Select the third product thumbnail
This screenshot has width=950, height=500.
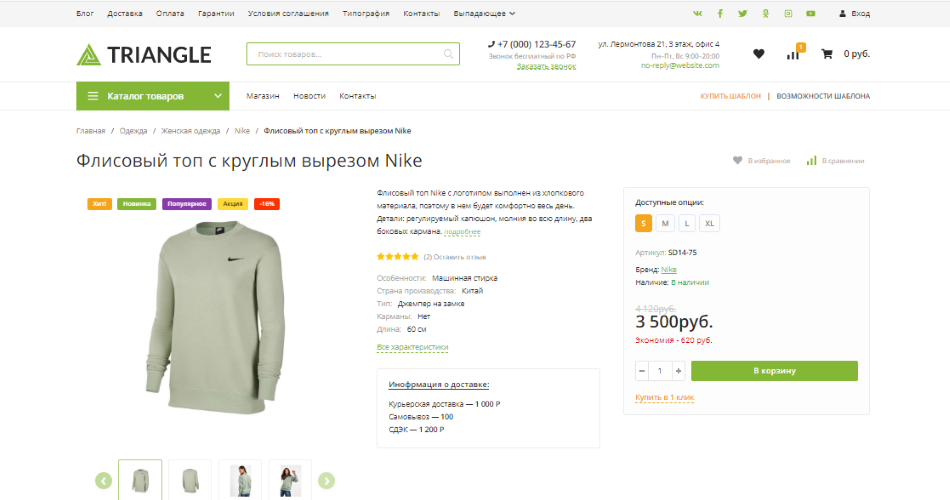click(x=240, y=481)
